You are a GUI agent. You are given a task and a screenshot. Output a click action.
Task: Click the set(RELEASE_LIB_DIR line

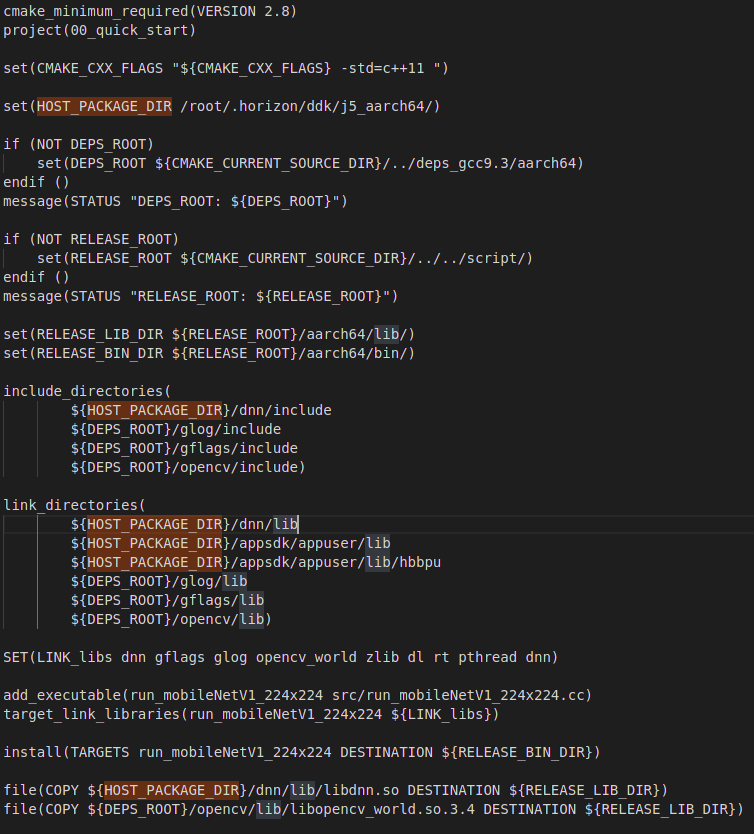coord(208,334)
